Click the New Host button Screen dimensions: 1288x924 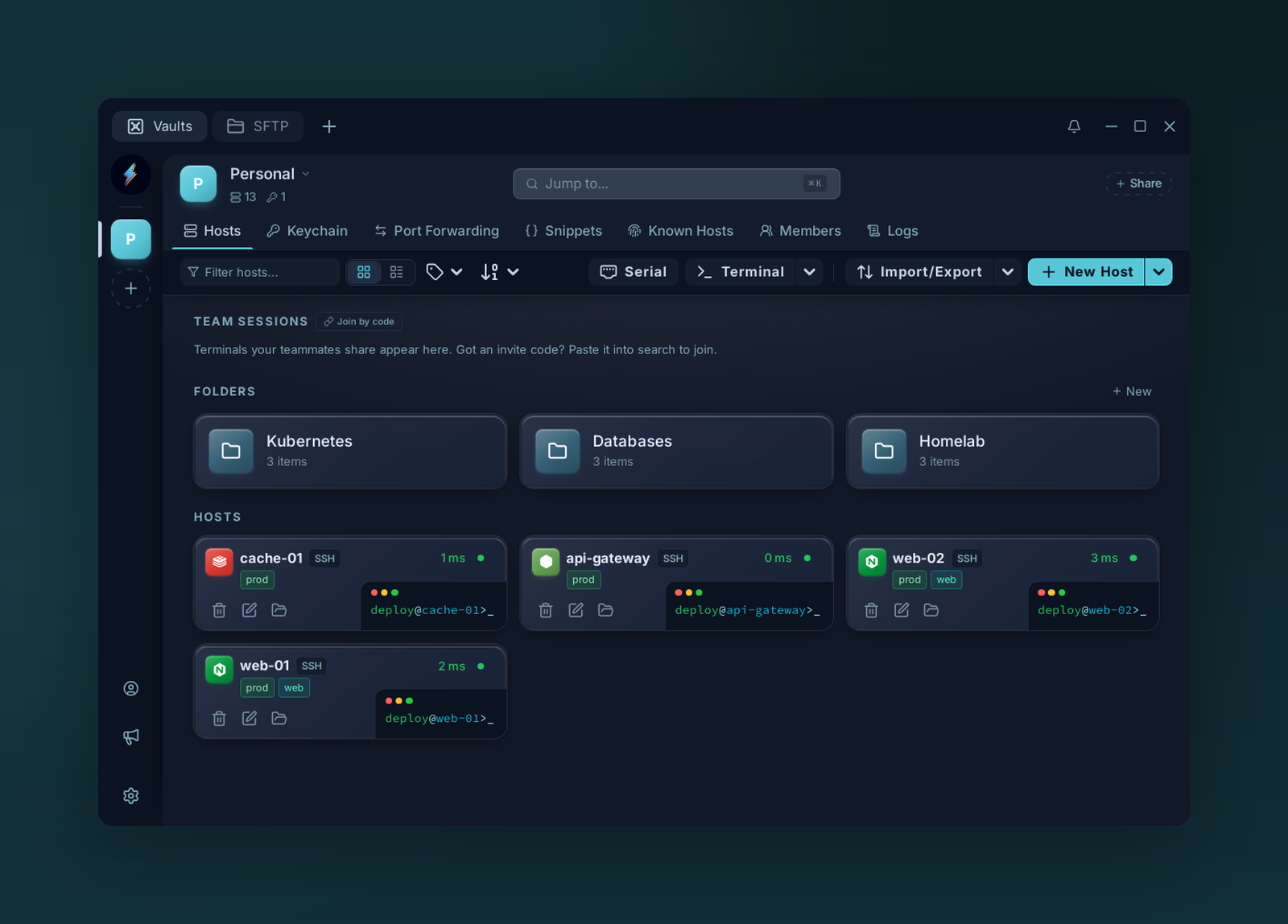point(1086,272)
